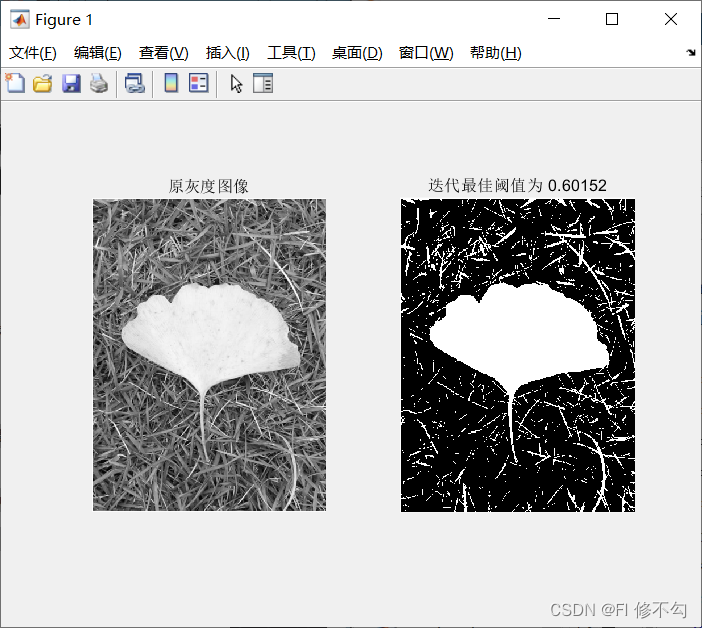The image size is (702, 628).
Task: Open the 查看(V) menu
Action: (x=163, y=53)
